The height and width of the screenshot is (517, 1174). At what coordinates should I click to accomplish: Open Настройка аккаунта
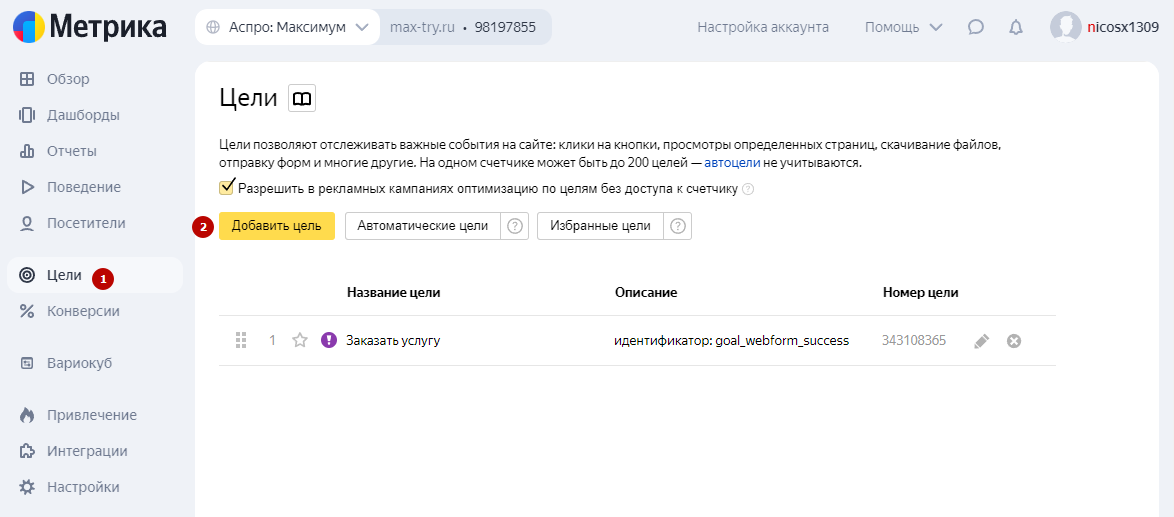coord(763,27)
